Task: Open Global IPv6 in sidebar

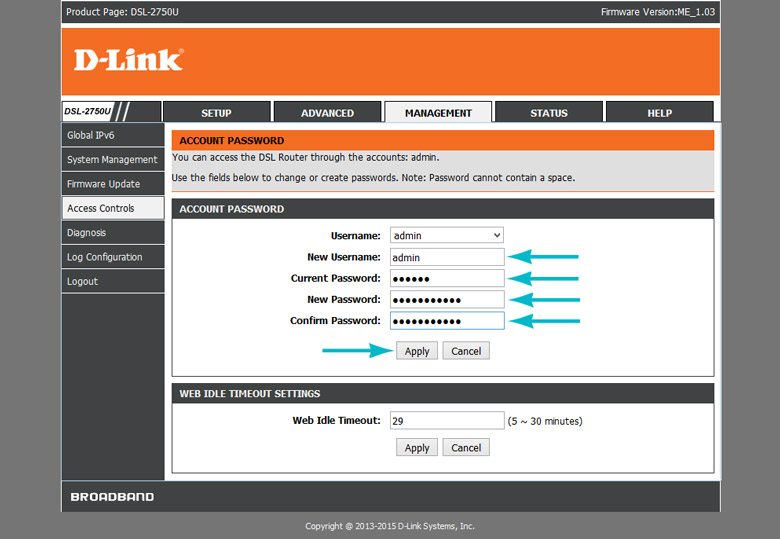Action: (113, 135)
